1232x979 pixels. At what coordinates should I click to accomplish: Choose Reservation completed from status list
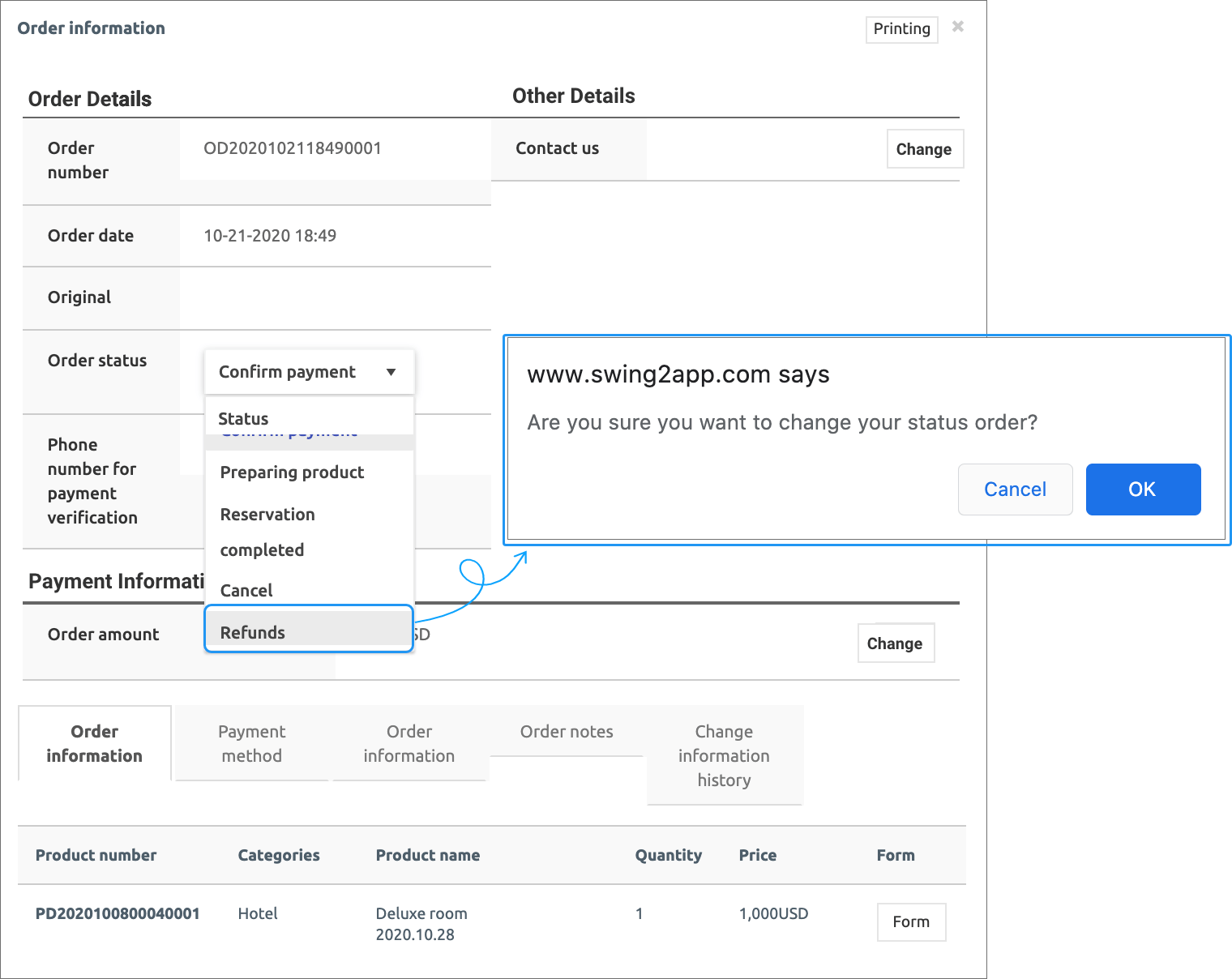pyautogui.click(x=267, y=532)
